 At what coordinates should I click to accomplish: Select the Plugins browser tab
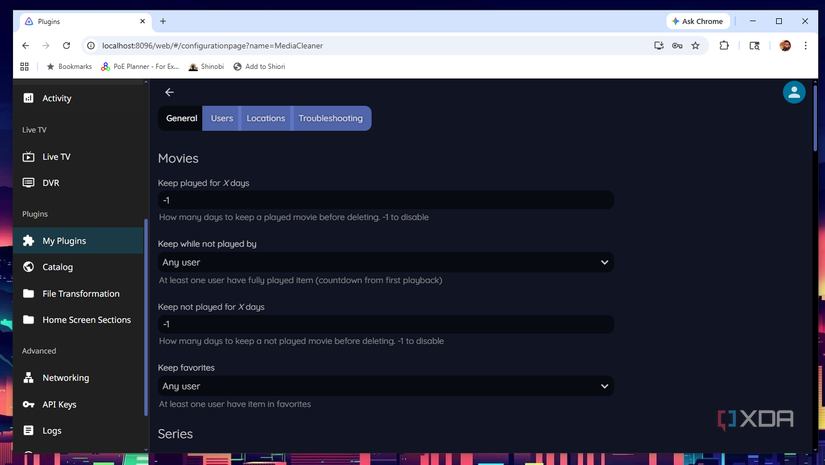[x=86, y=21]
